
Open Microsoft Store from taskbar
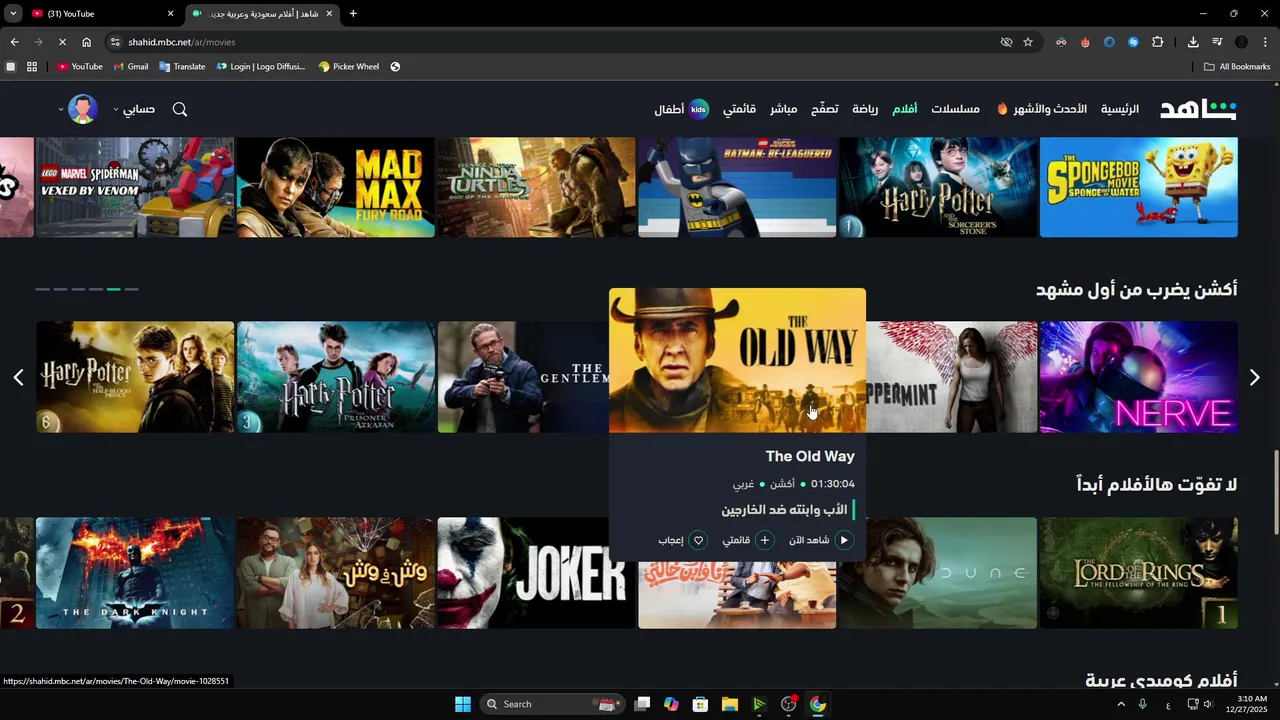700,704
